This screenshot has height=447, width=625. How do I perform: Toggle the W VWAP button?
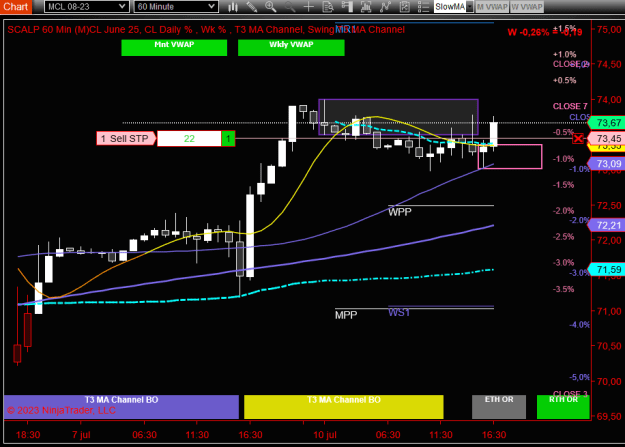[x=527, y=7]
